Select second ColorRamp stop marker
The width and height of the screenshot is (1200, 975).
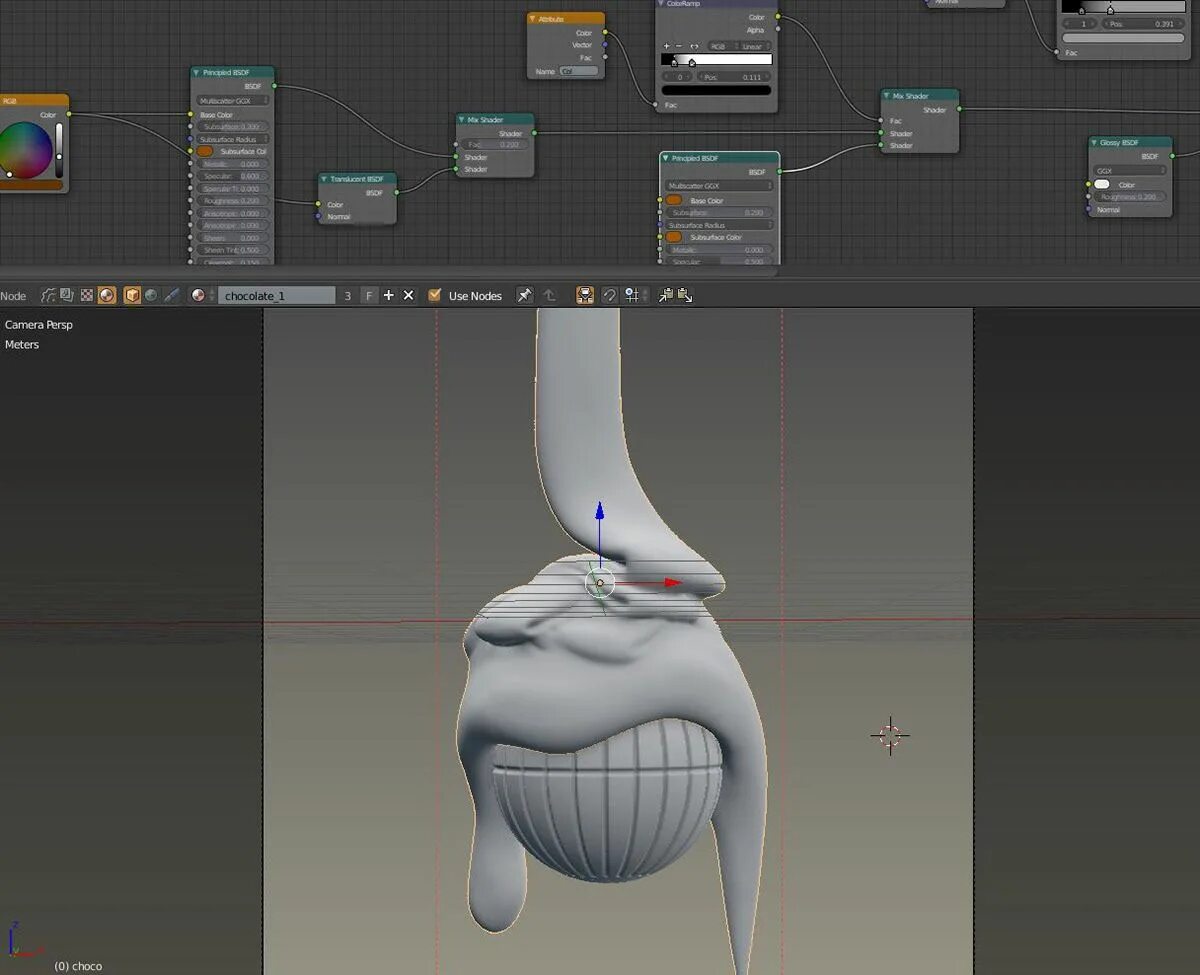pos(692,63)
